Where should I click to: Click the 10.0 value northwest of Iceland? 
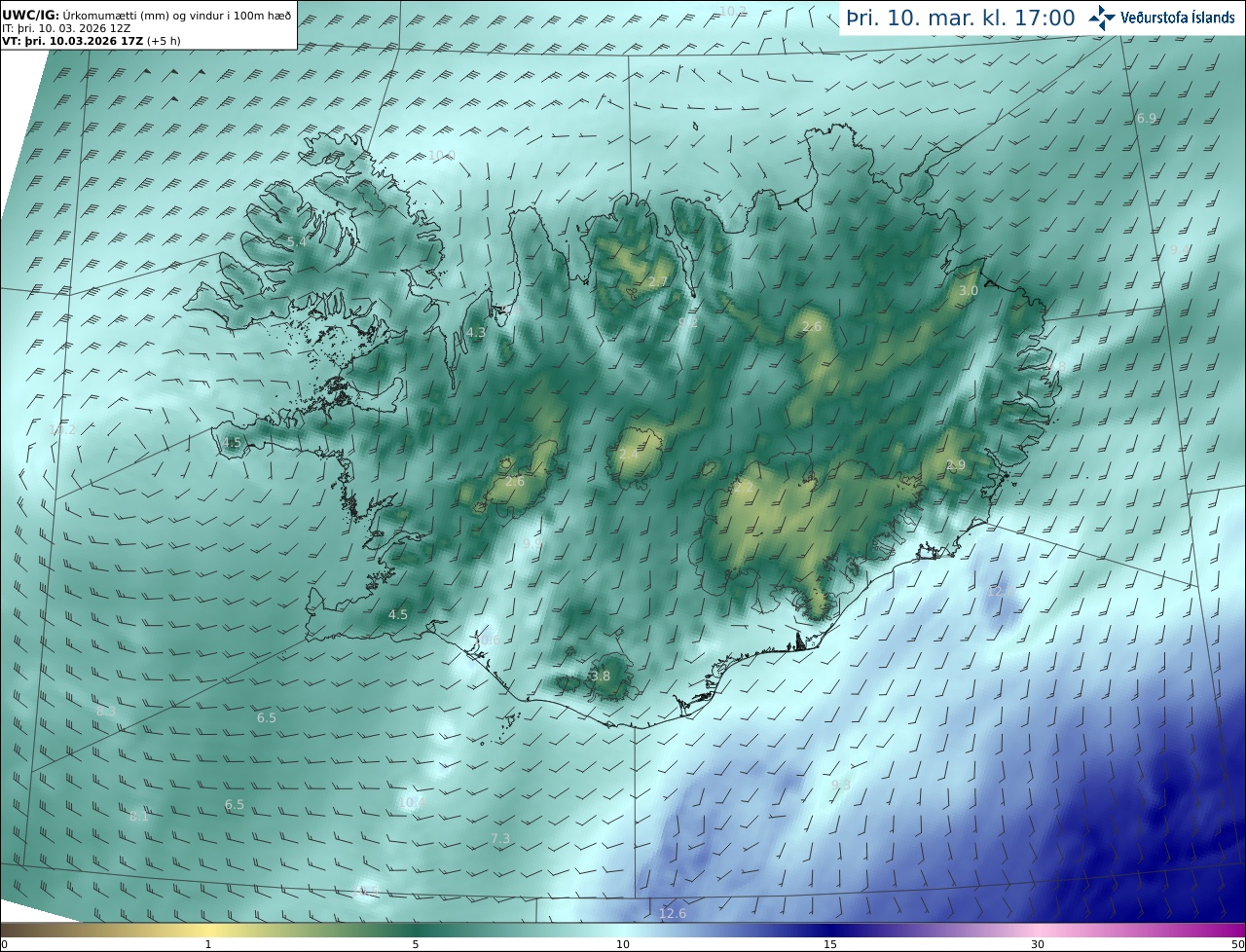pyautogui.click(x=442, y=156)
